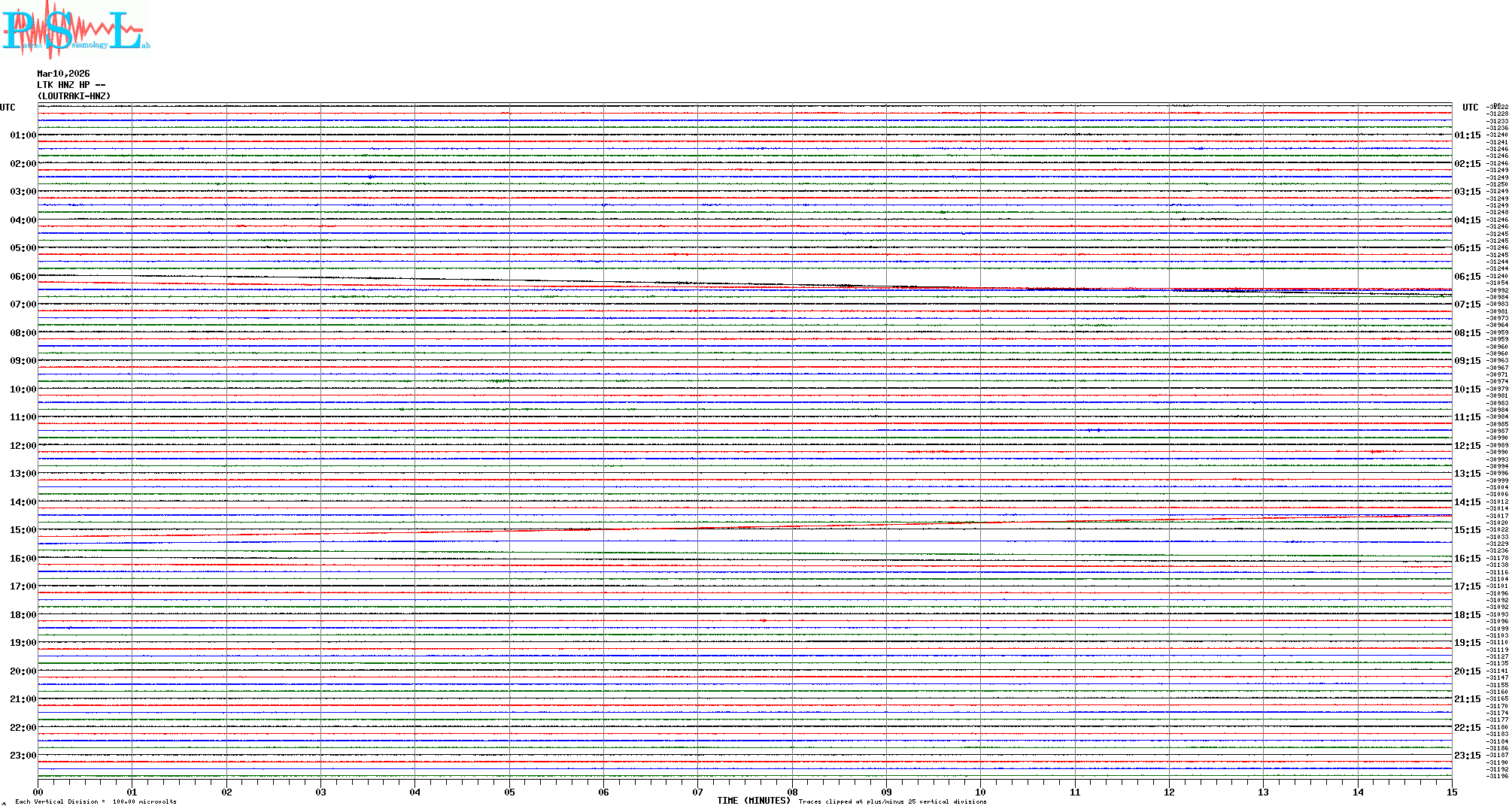Viewport: 1512px width, 812px height.
Task: Click minute 15 on time axis
Action: (x=1452, y=792)
